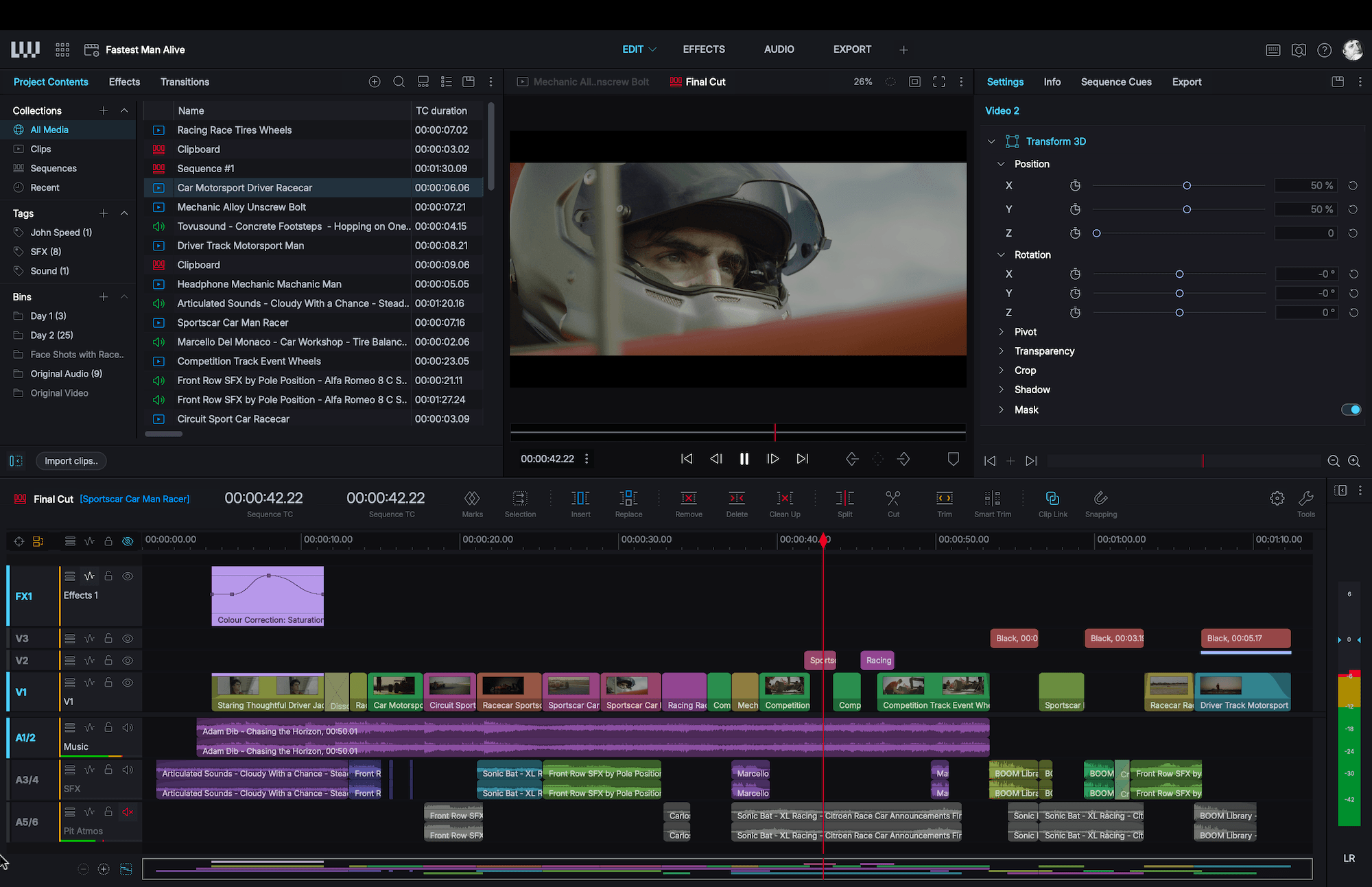Viewport: 1372px width, 887px height.
Task: Toggle visibility of track V3
Action: (128, 639)
